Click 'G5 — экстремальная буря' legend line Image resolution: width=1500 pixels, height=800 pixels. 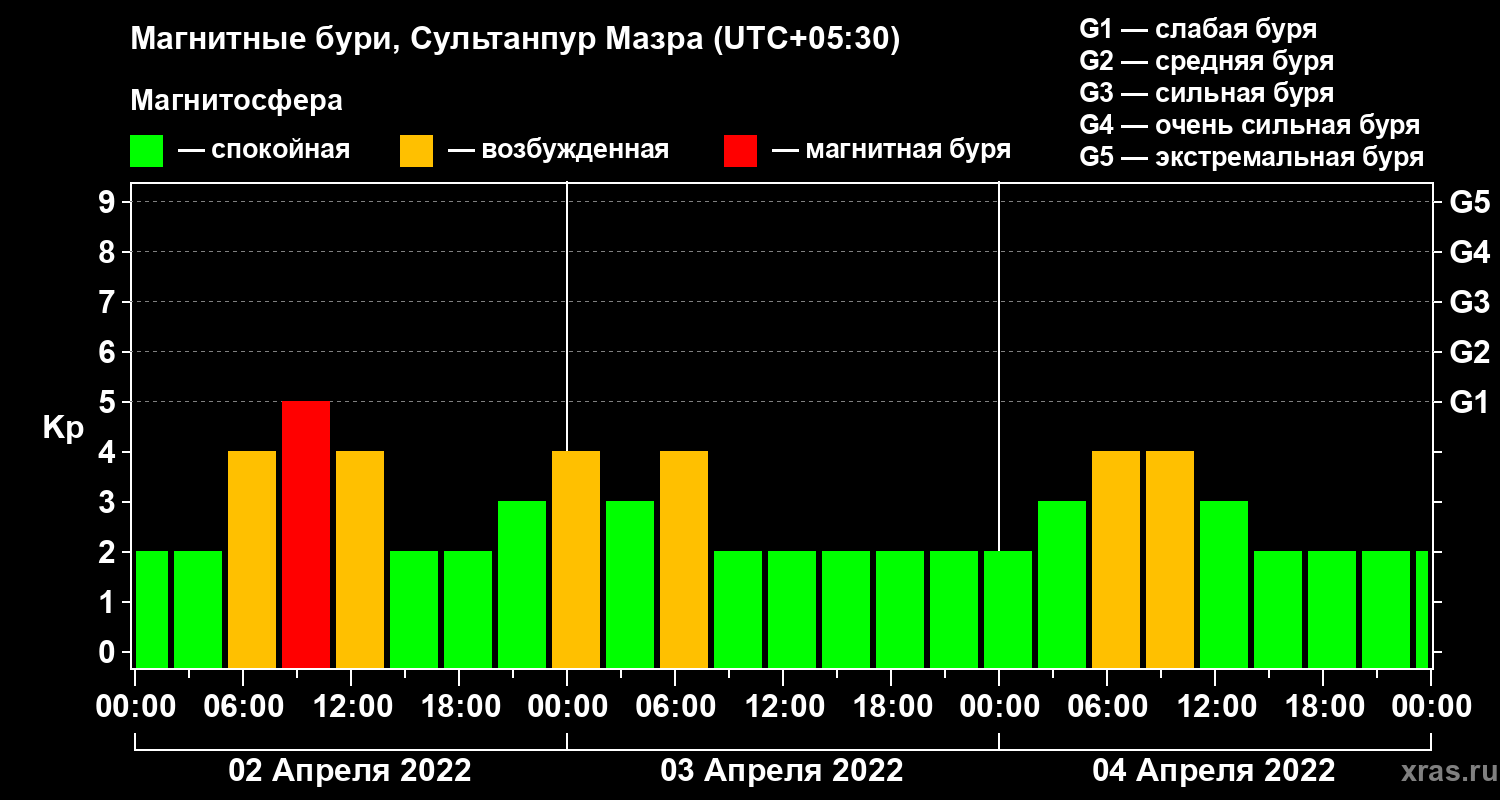1251,158
